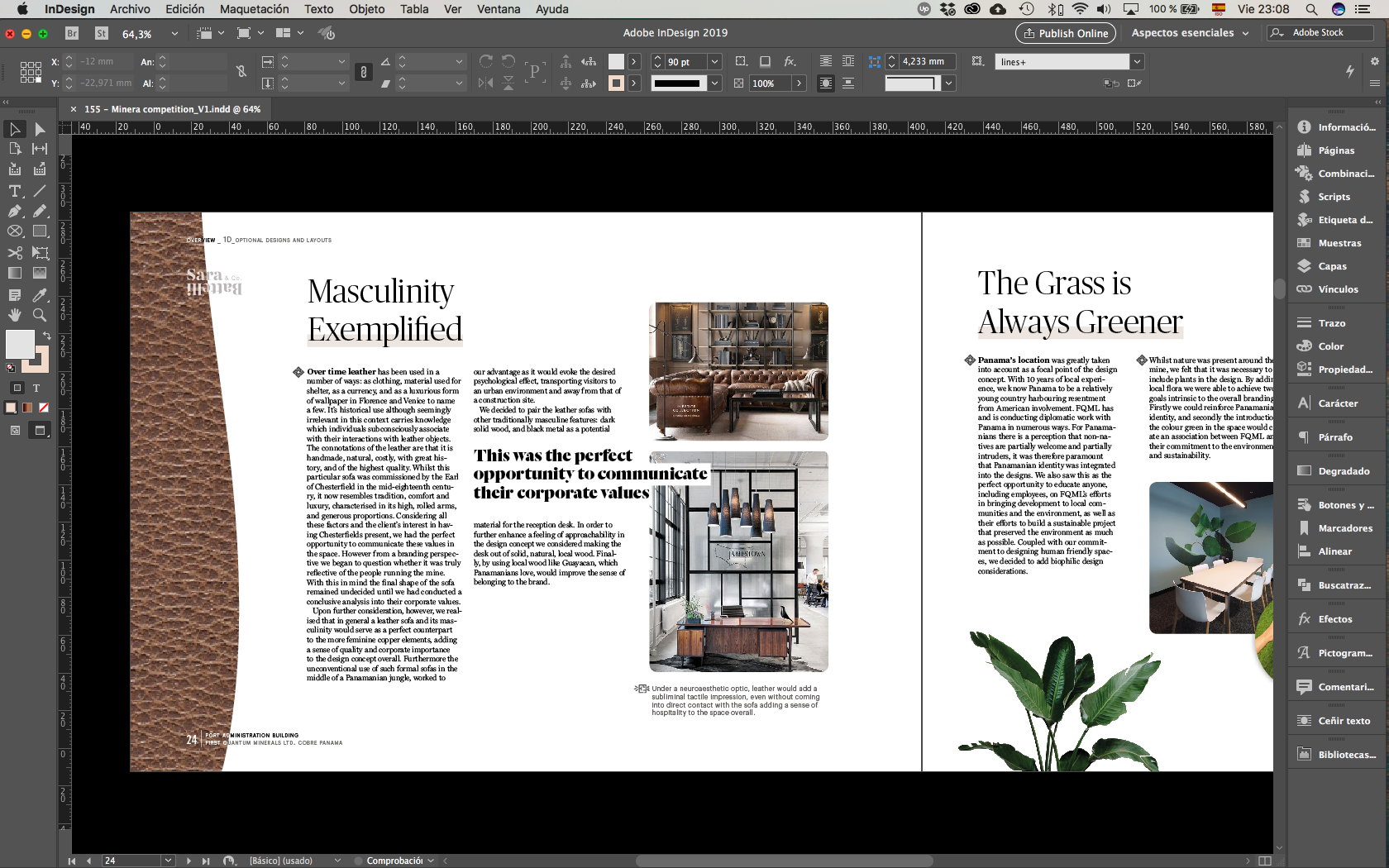Select the Page tool
The height and width of the screenshot is (868, 1389).
click(x=15, y=149)
